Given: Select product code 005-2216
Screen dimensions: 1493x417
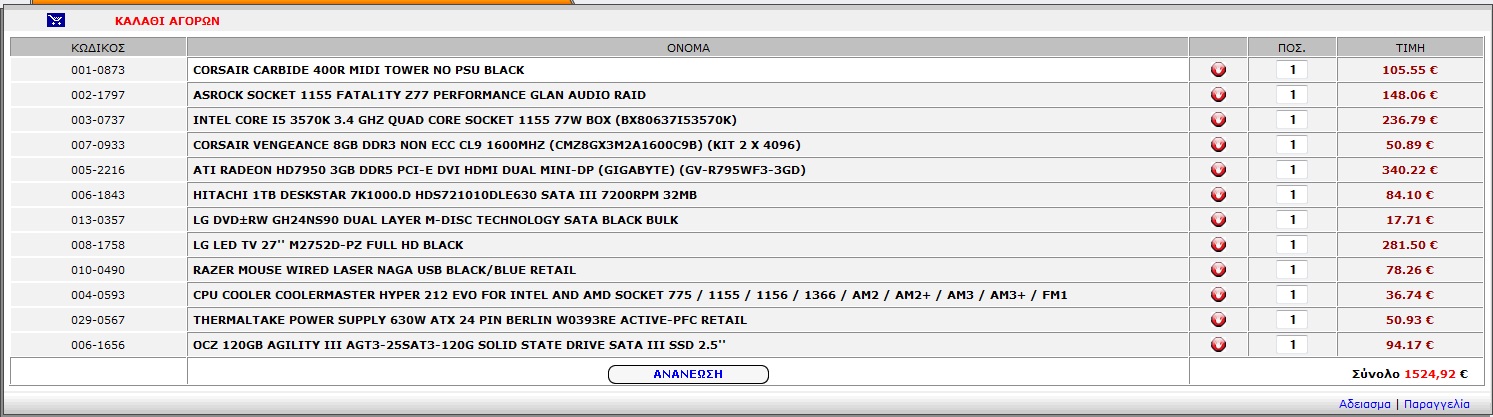Looking at the screenshot, I should pos(98,170).
